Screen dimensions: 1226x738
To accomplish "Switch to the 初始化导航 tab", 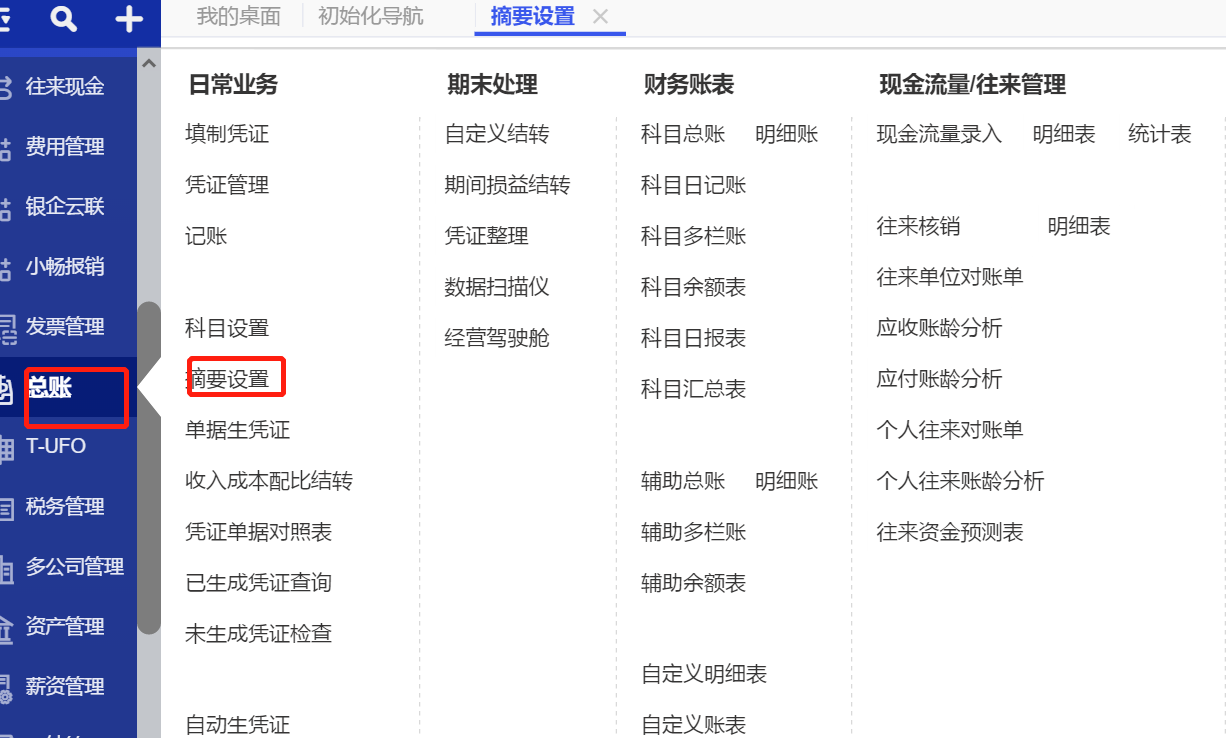I will (370, 16).
